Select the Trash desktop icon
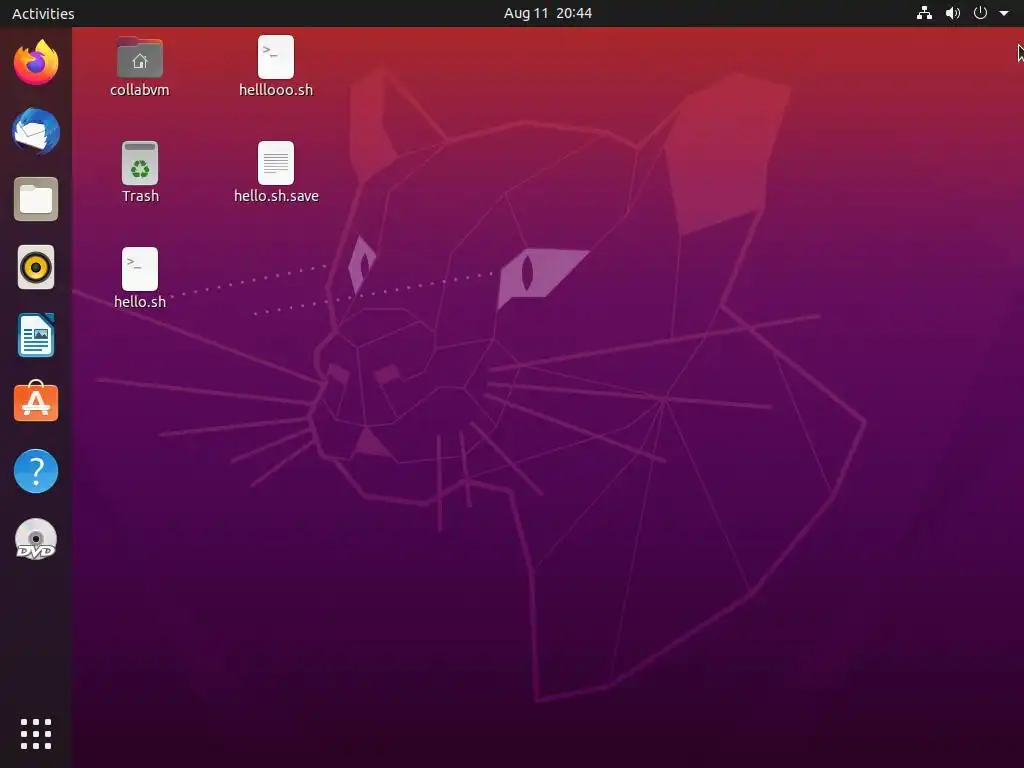Image resolution: width=1024 pixels, height=768 pixels. pos(140,163)
